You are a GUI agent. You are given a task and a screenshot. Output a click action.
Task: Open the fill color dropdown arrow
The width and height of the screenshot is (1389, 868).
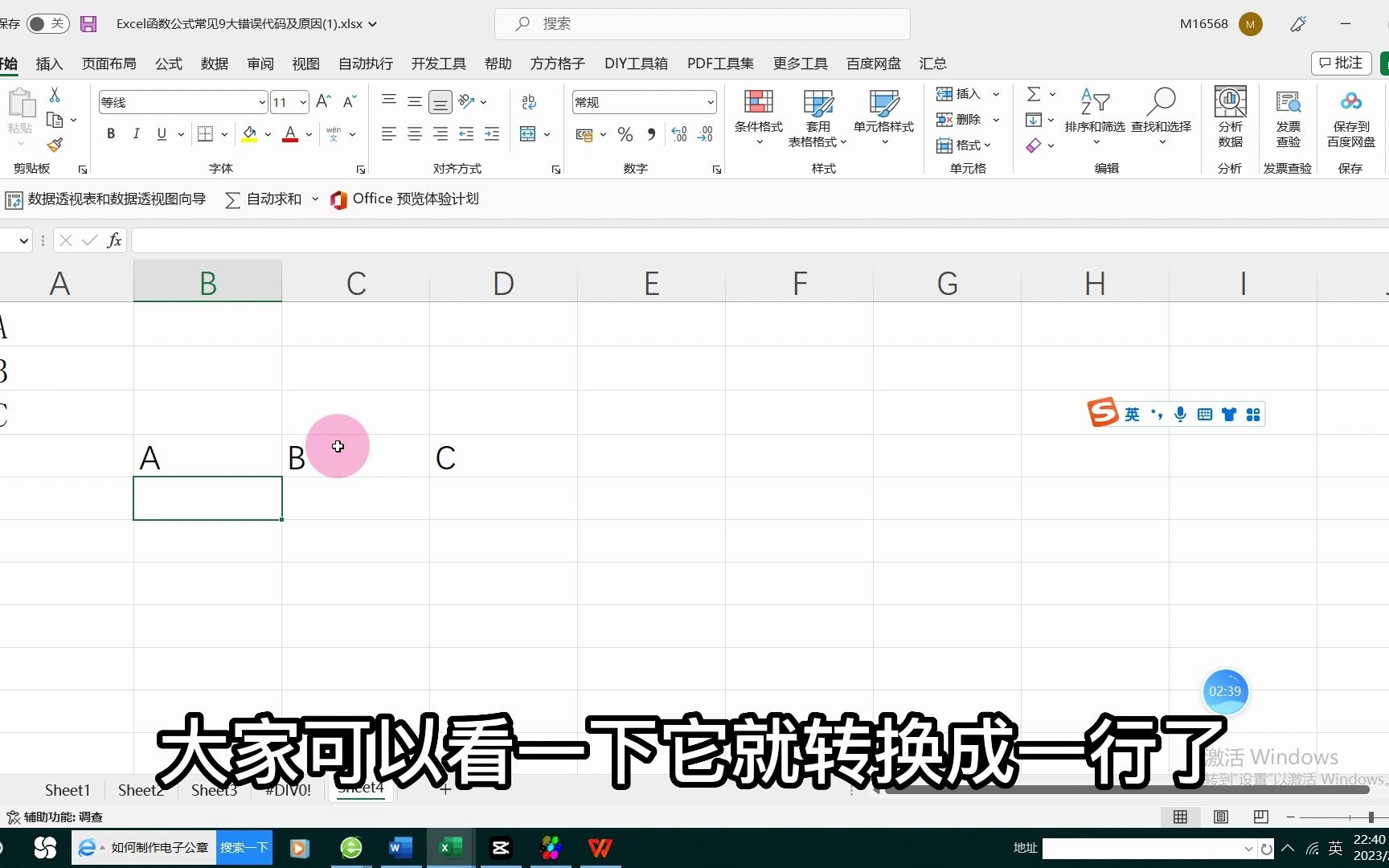click(268, 134)
